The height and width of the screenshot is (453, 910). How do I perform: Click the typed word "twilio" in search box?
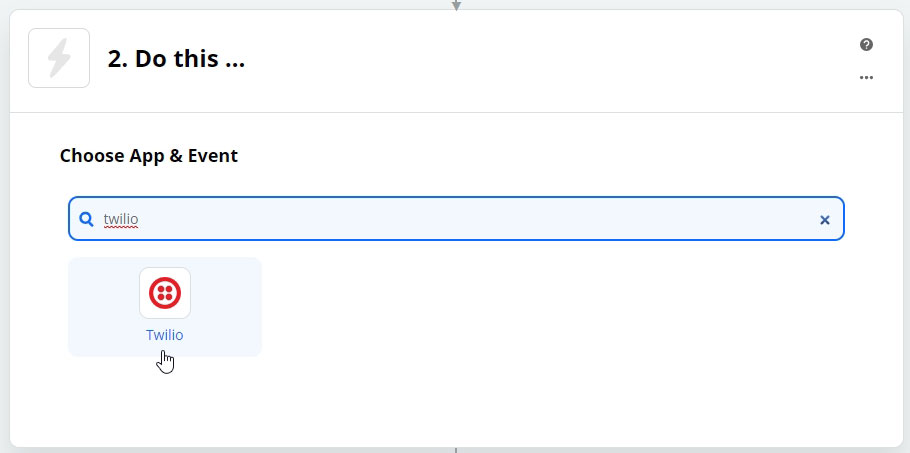pyautogui.click(x=121, y=219)
